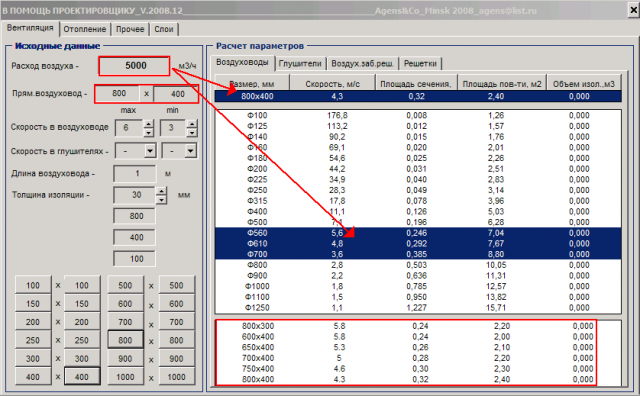Click the 150 width preset button
Viewport: 640px width, 396px height.
33,304
